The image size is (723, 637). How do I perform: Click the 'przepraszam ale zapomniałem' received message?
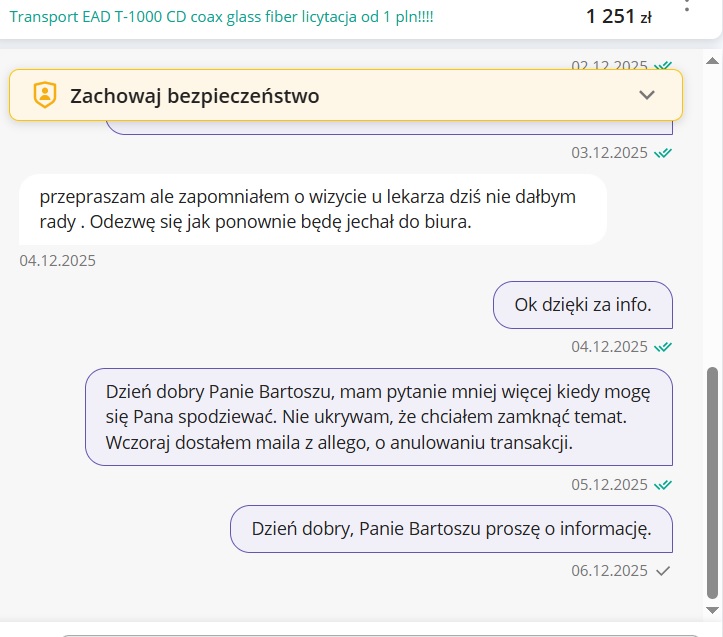[312, 210]
